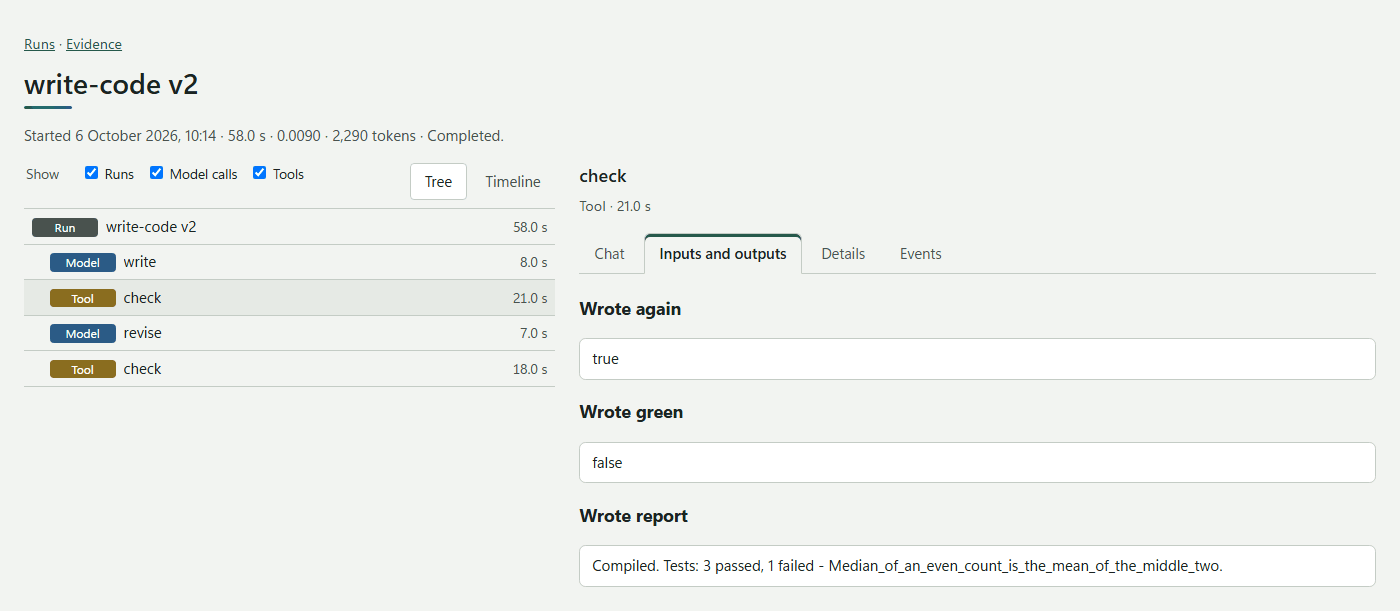Viewport: 1400px width, 611px height.
Task: Click the Wrote green heading
Action: (631, 412)
